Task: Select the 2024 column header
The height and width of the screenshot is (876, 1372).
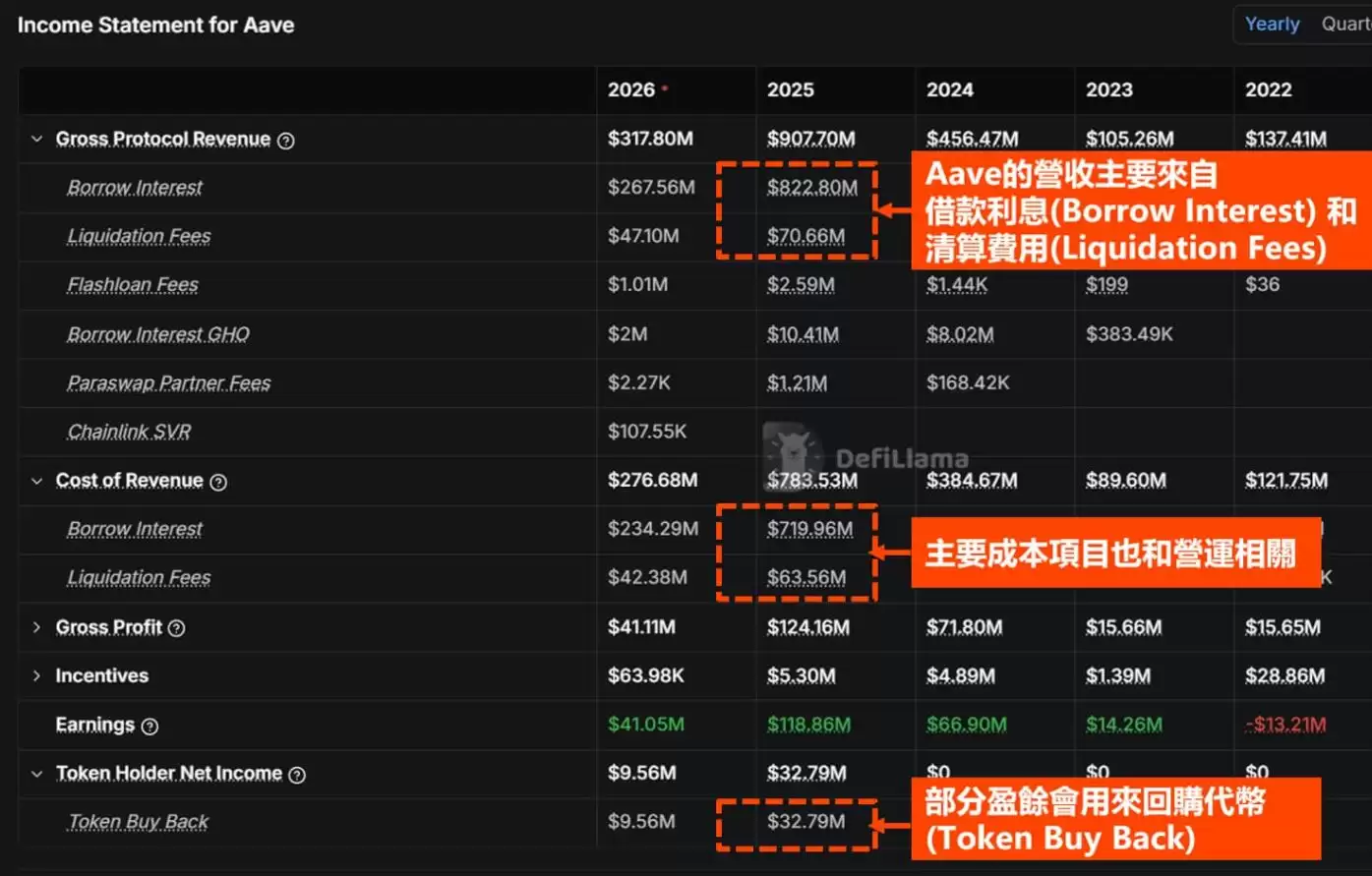Action: pyautogui.click(x=950, y=89)
